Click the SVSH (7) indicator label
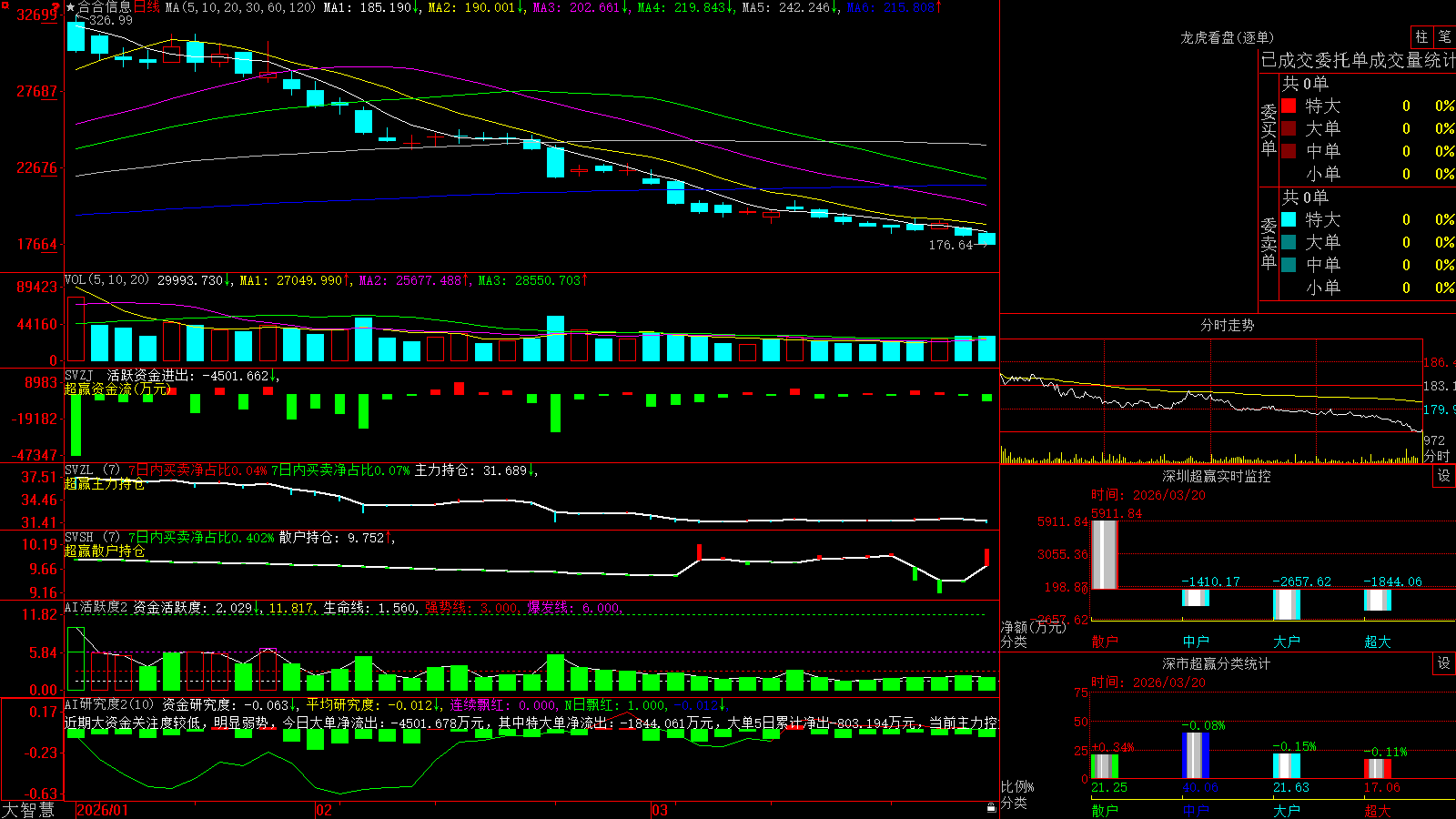The height and width of the screenshot is (819, 1456). click(x=92, y=538)
